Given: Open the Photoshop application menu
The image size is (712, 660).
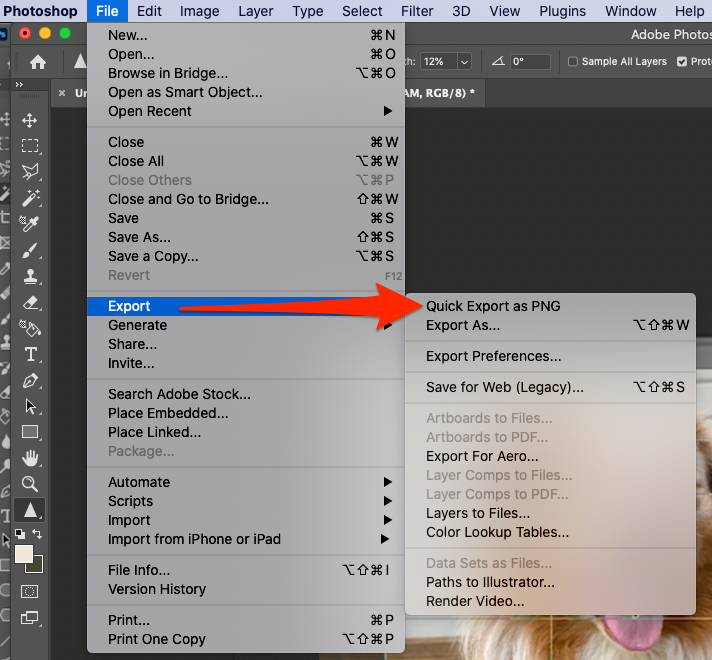Looking at the screenshot, I should click(x=40, y=11).
